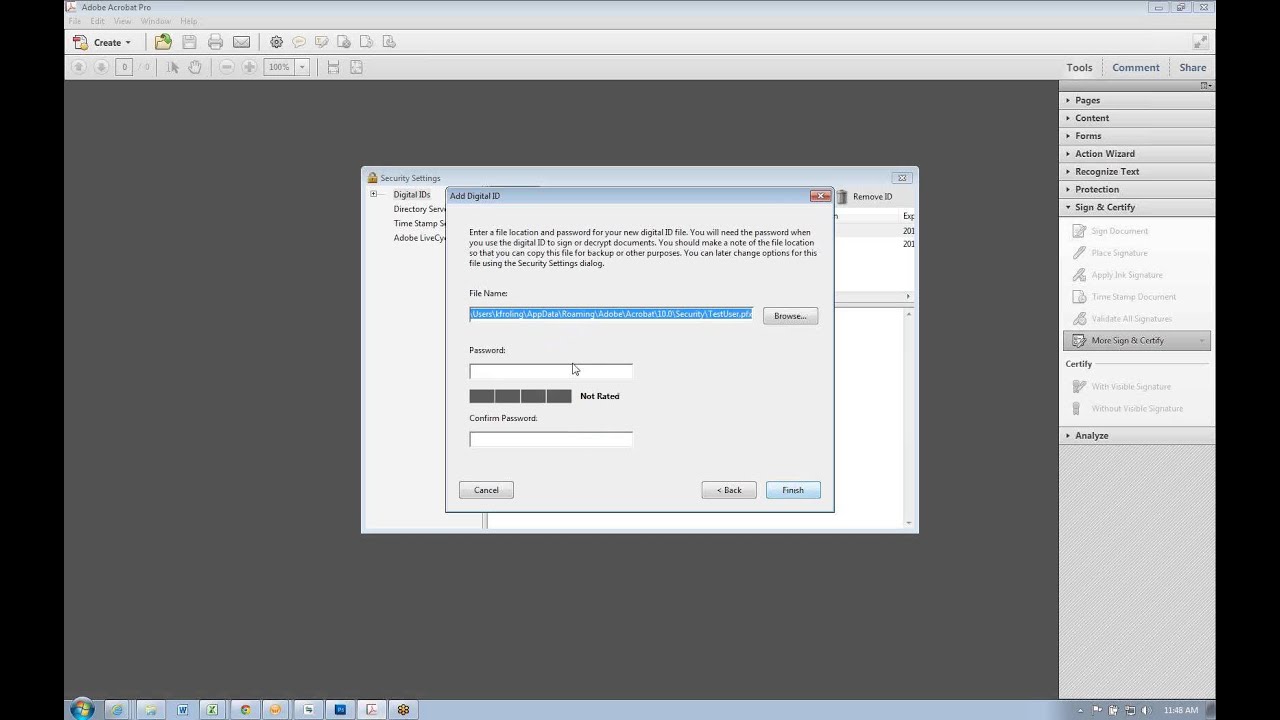Switch to the Share pane

1192,68
